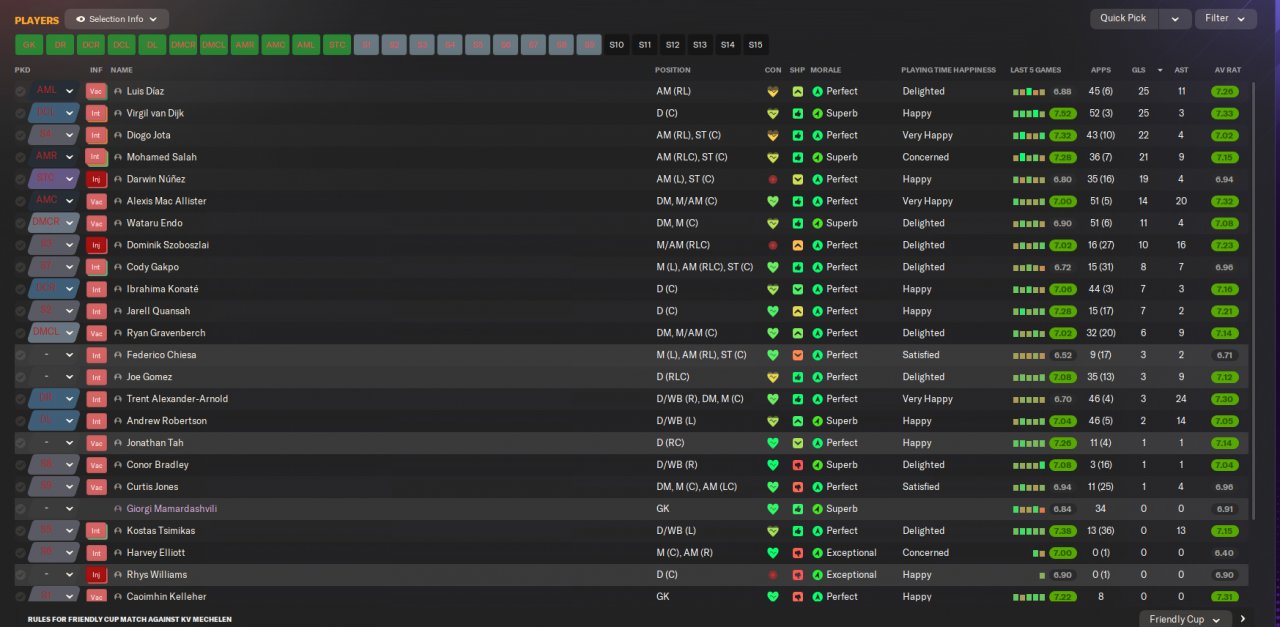
Task: Click the condition heart for Jonathan Tah
Action: click(772, 443)
